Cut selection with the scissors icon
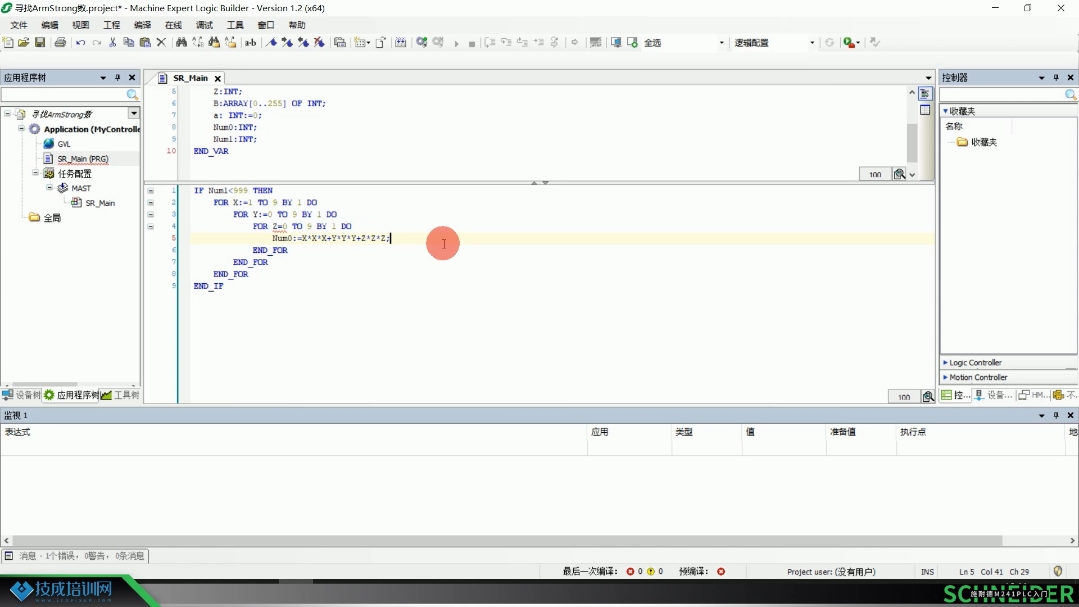This screenshot has height=607, width=1079. (113, 43)
